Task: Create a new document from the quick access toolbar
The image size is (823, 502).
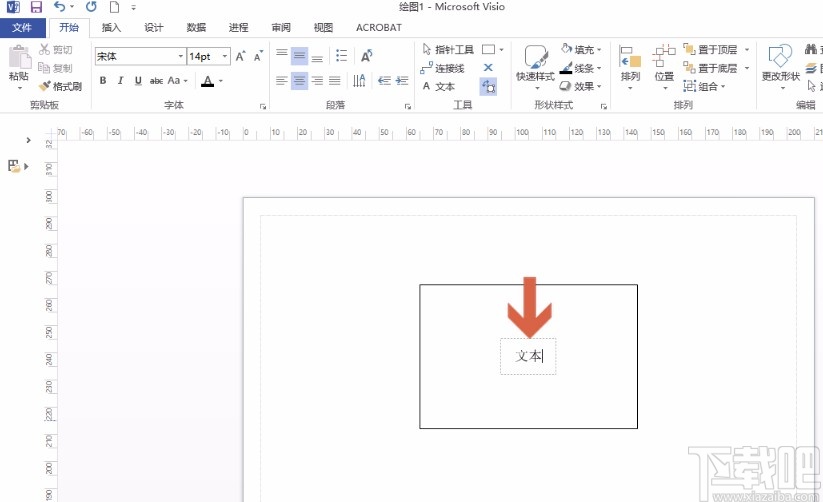Action: click(x=114, y=7)
